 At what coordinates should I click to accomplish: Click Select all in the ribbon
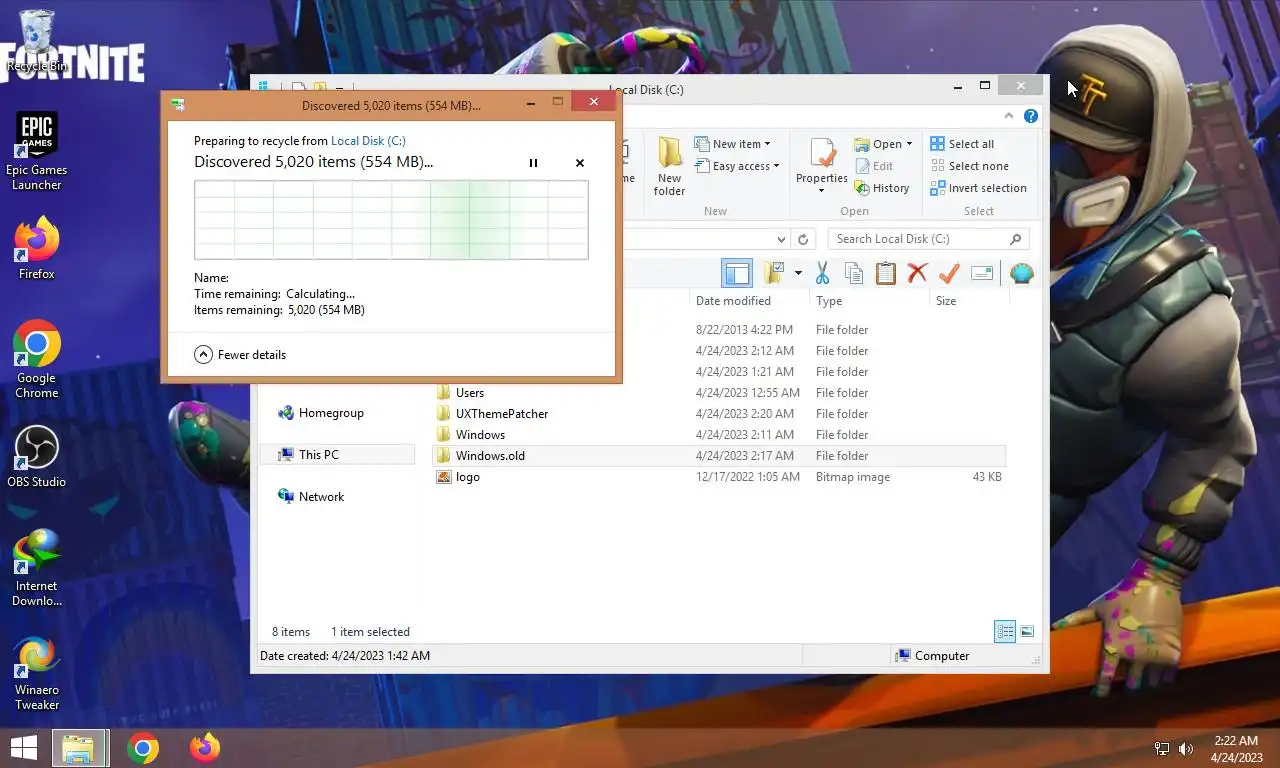(962, 144)
